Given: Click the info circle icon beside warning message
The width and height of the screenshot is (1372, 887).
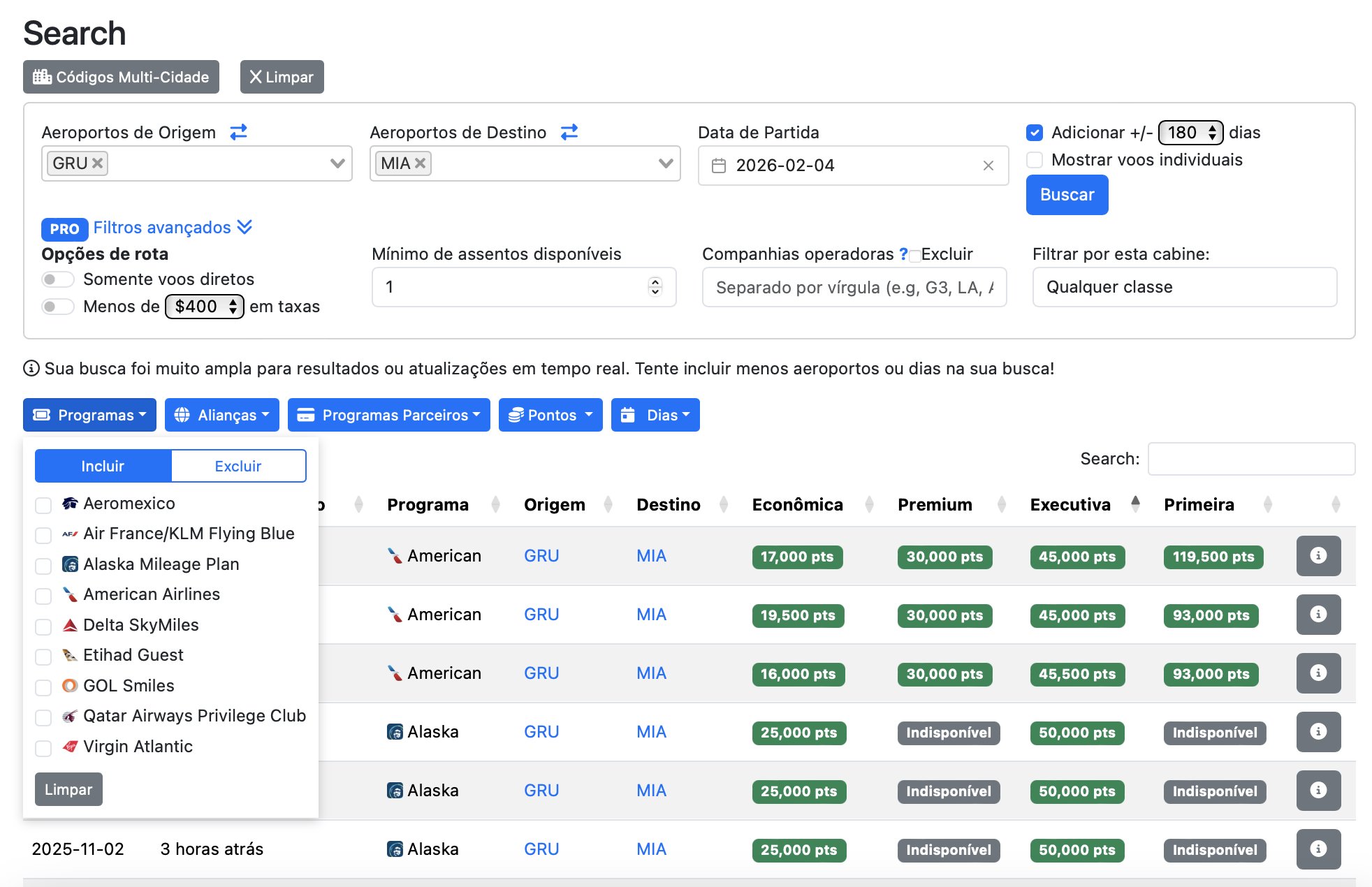Looking at the screenshot, I should [x=31, y=368].
